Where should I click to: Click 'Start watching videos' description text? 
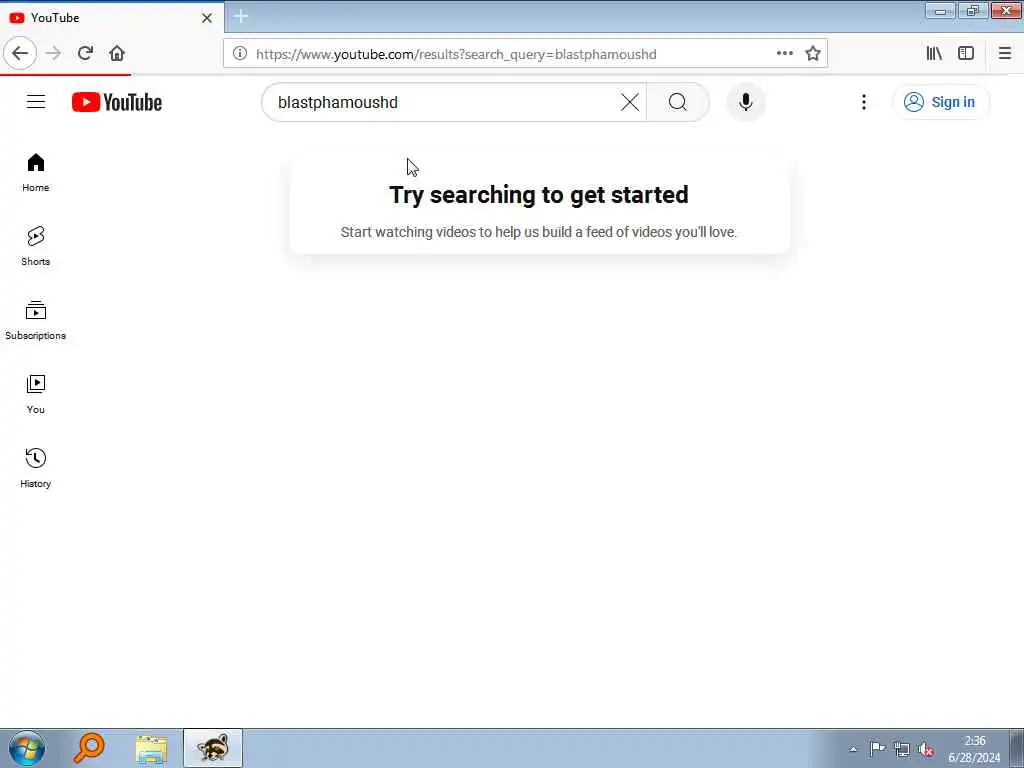point(539,232)
